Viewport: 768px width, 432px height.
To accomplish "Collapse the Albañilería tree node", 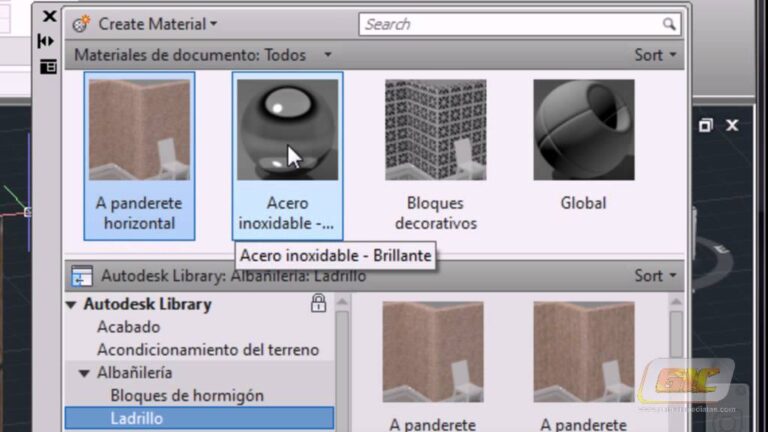I will click(x=84, y=373).
